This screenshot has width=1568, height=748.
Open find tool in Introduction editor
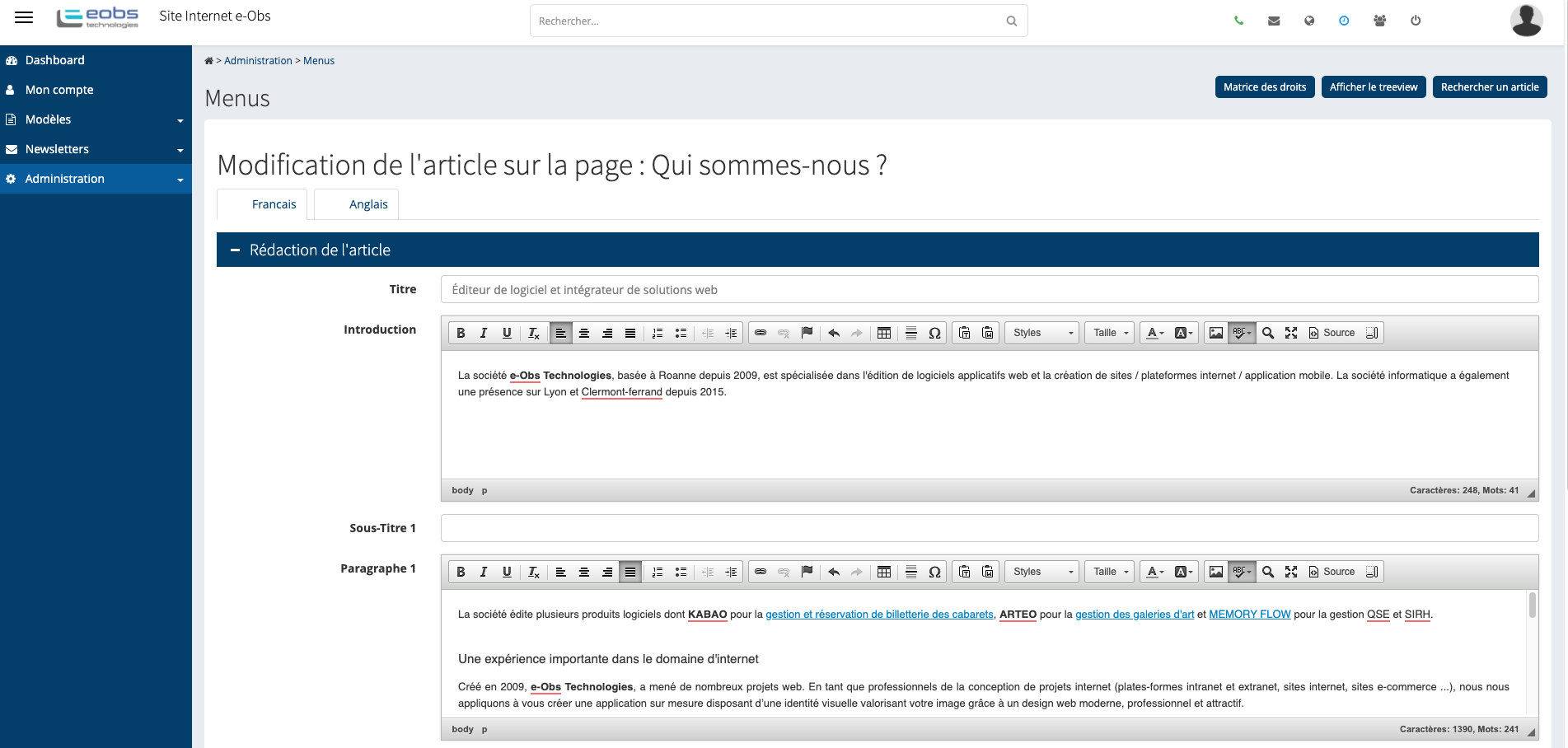click(1268, 333)
